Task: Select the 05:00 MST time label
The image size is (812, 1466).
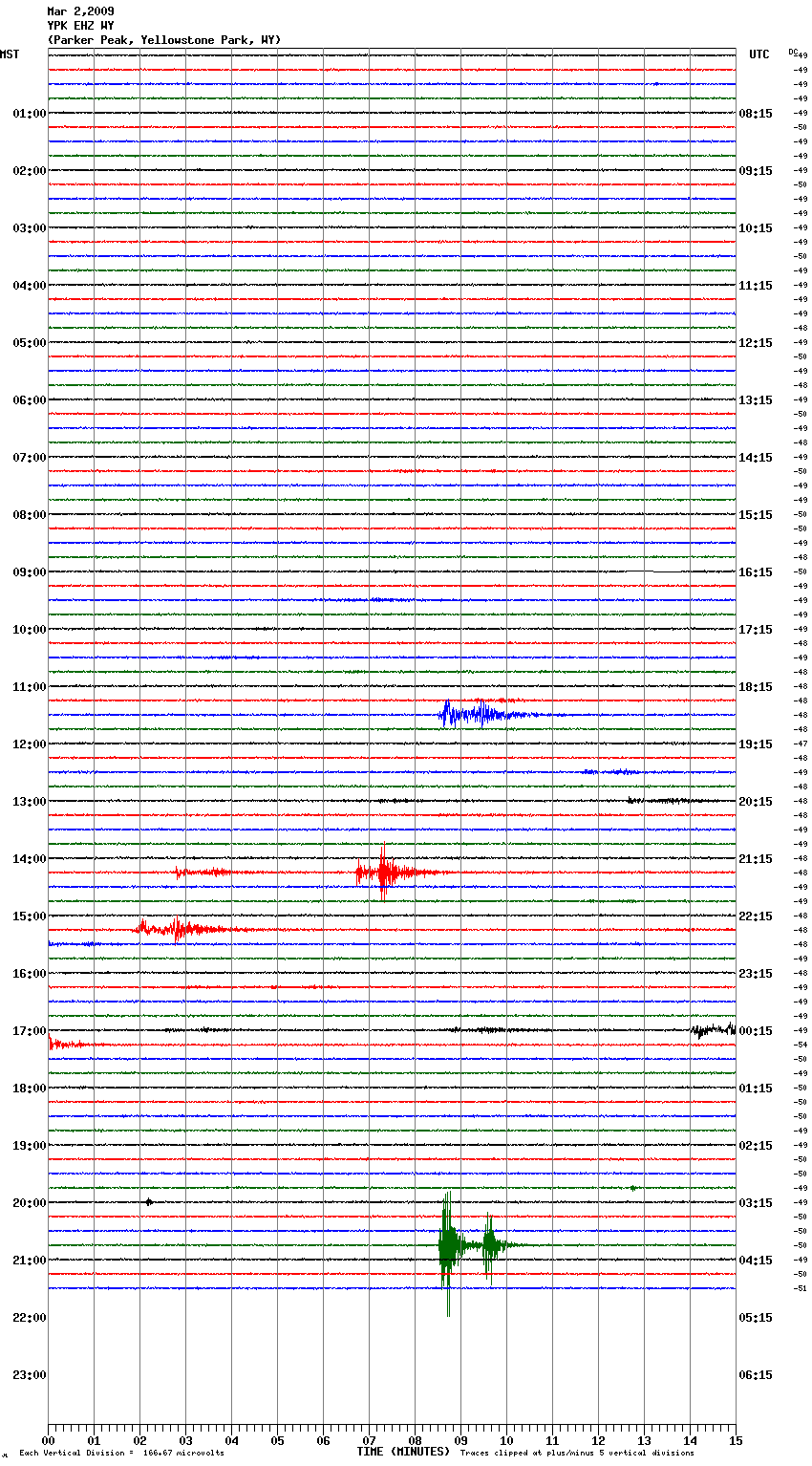Action: [30, 343]
